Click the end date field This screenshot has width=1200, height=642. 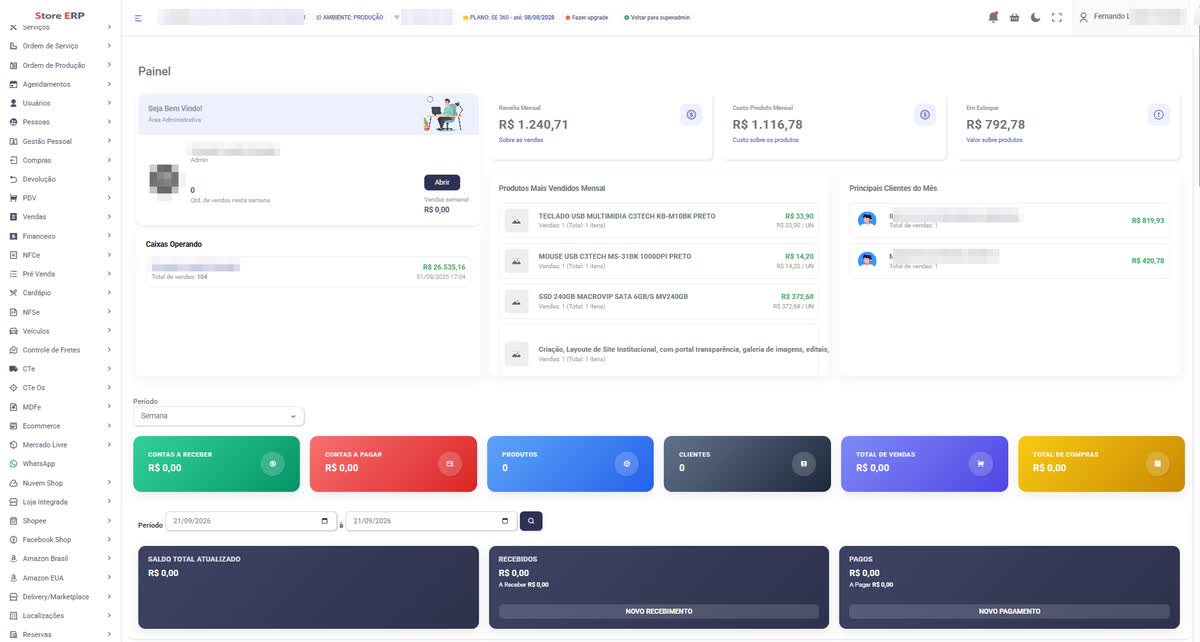(431, 521)
